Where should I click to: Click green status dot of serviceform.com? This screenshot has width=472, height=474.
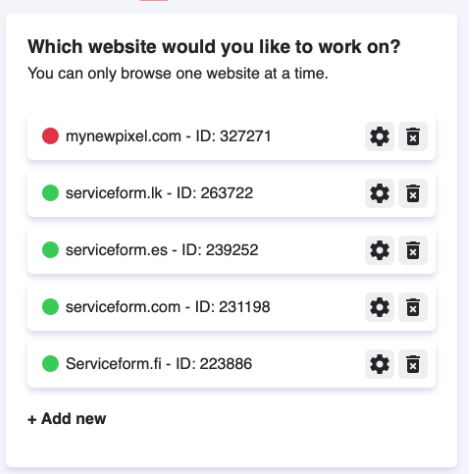pyautogui.click(x=50, y=307)
